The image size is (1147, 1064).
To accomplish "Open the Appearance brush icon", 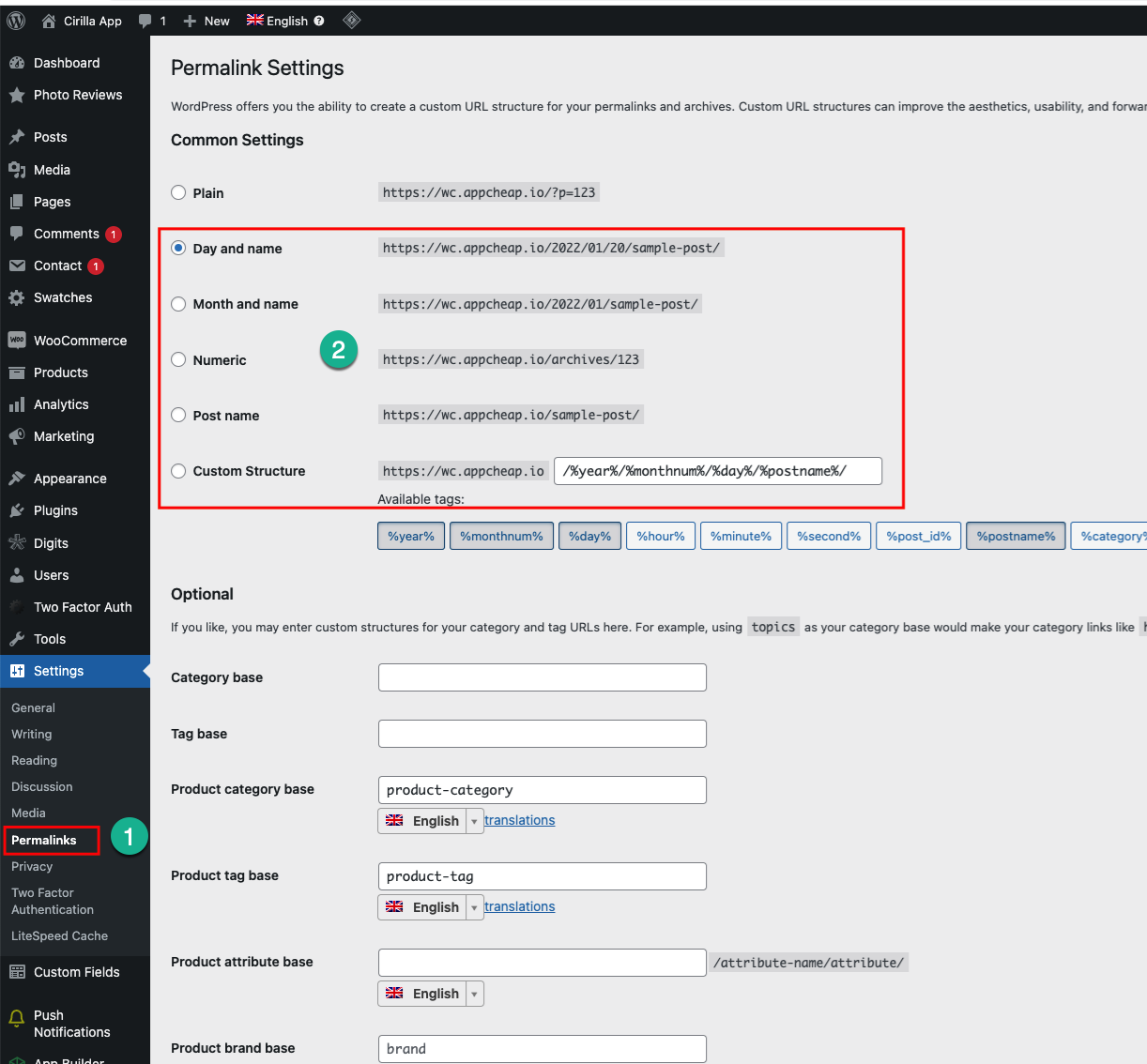I will (x=19, y=478).
